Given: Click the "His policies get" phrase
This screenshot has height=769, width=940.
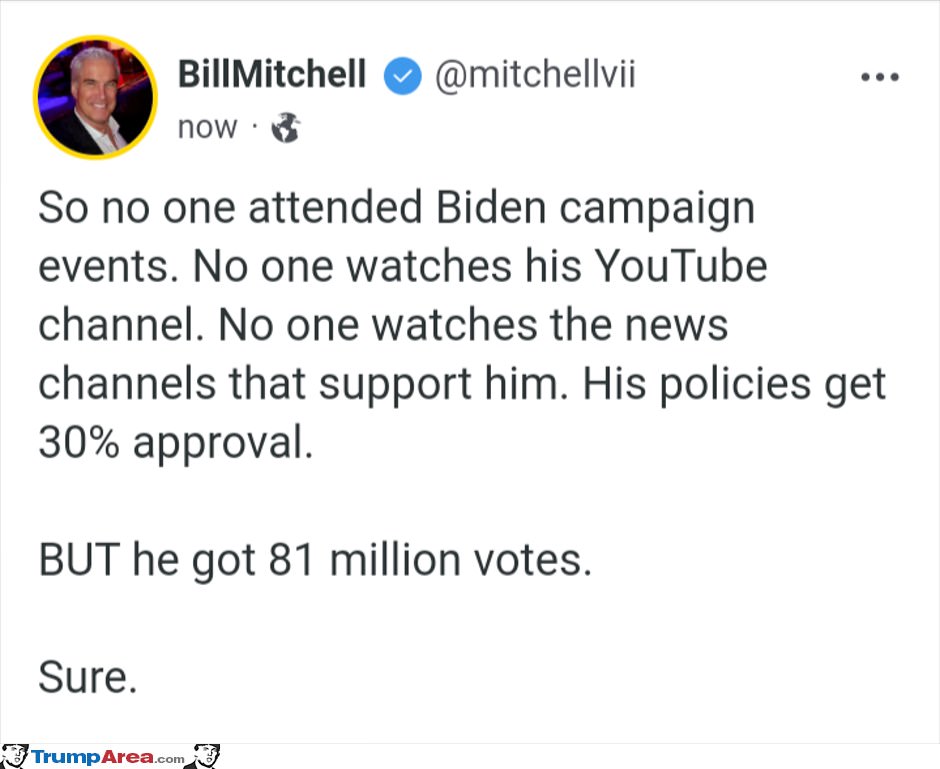Looking at the screenshot, I should coord(734,385).
